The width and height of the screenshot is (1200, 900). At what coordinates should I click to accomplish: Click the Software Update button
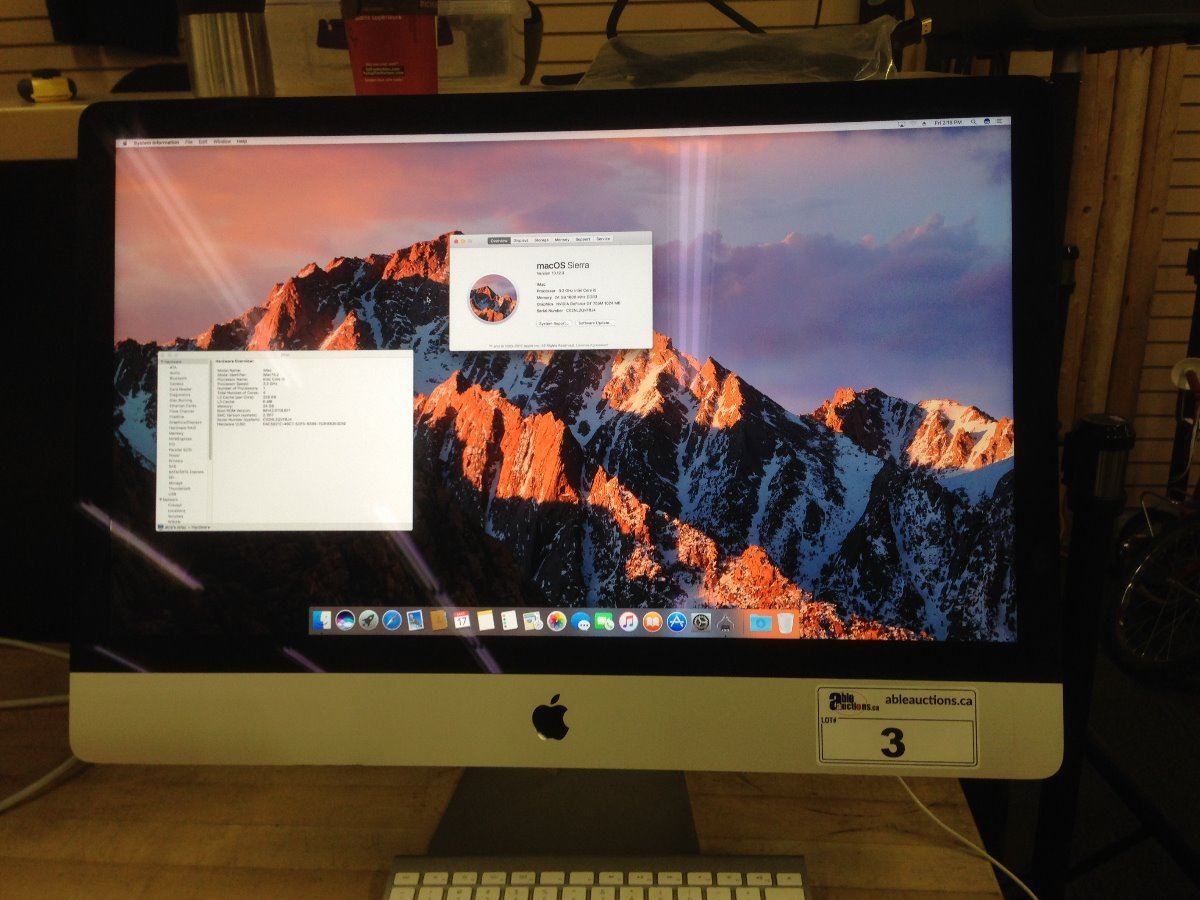coord(594,323)
